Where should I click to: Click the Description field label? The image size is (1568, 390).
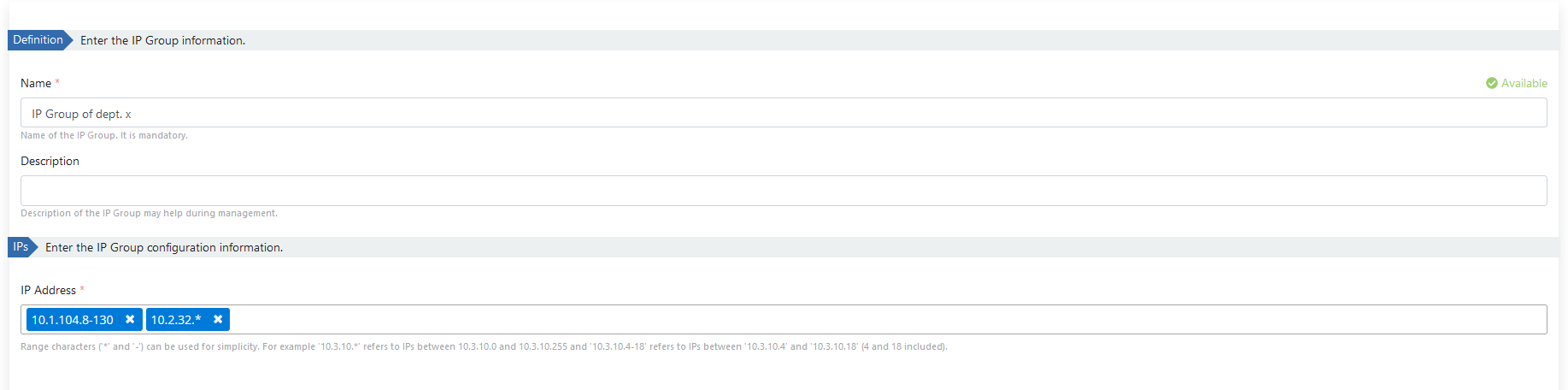50,162
